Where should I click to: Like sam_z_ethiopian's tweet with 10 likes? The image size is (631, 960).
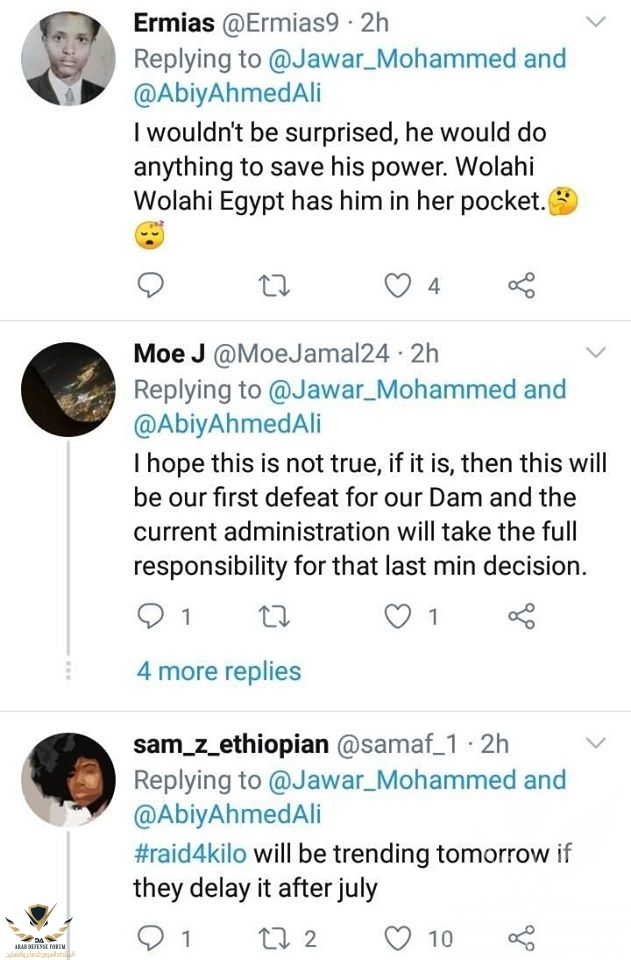coord(399,937)
